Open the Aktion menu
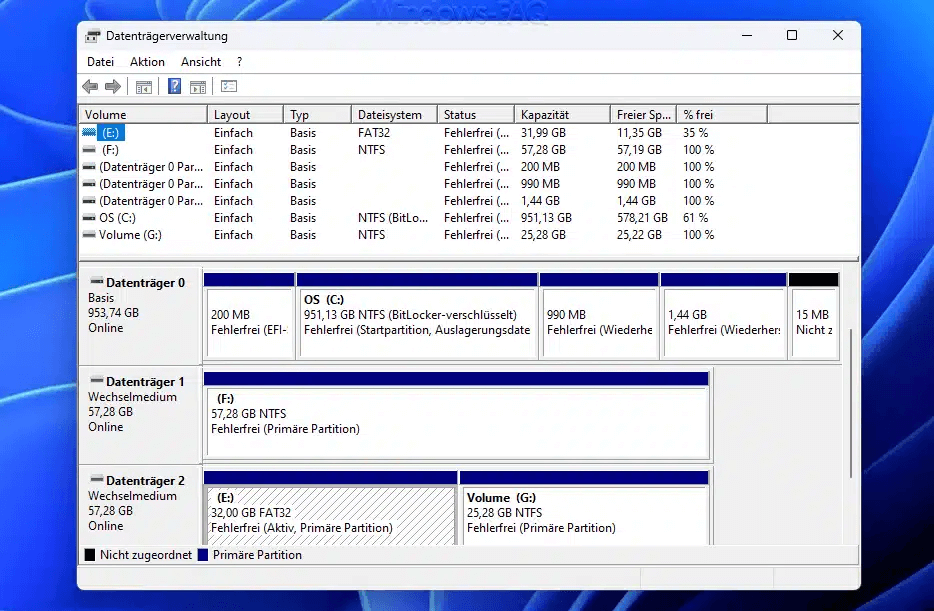Screen dimensions: 934x611 tap(147, 62)
